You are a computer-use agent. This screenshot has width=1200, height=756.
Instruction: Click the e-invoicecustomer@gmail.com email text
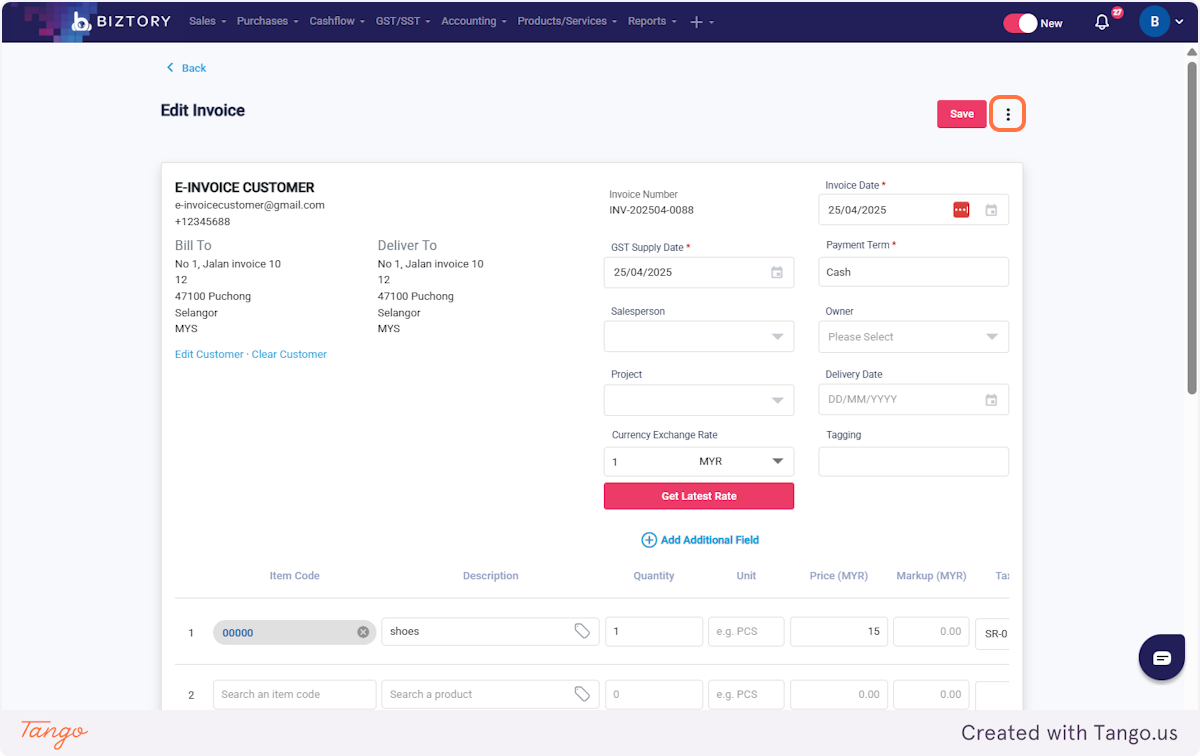point(250,205)
